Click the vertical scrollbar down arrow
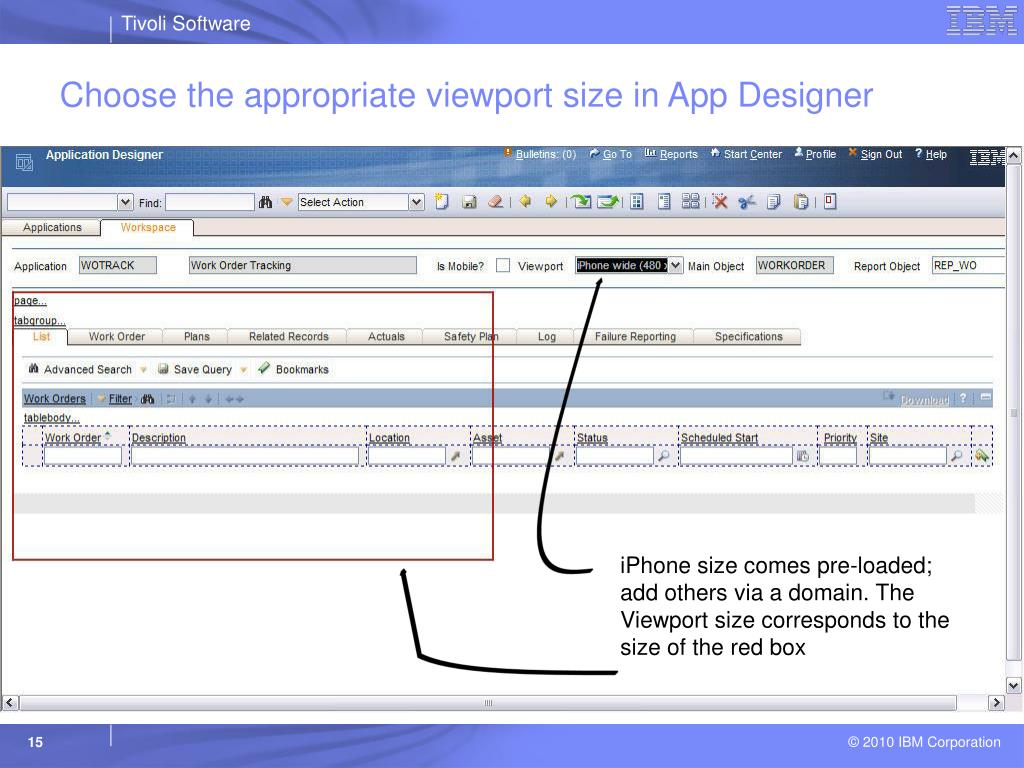Image resolution: width=1024 pixels, height=768 pixels. [1013, 685]
